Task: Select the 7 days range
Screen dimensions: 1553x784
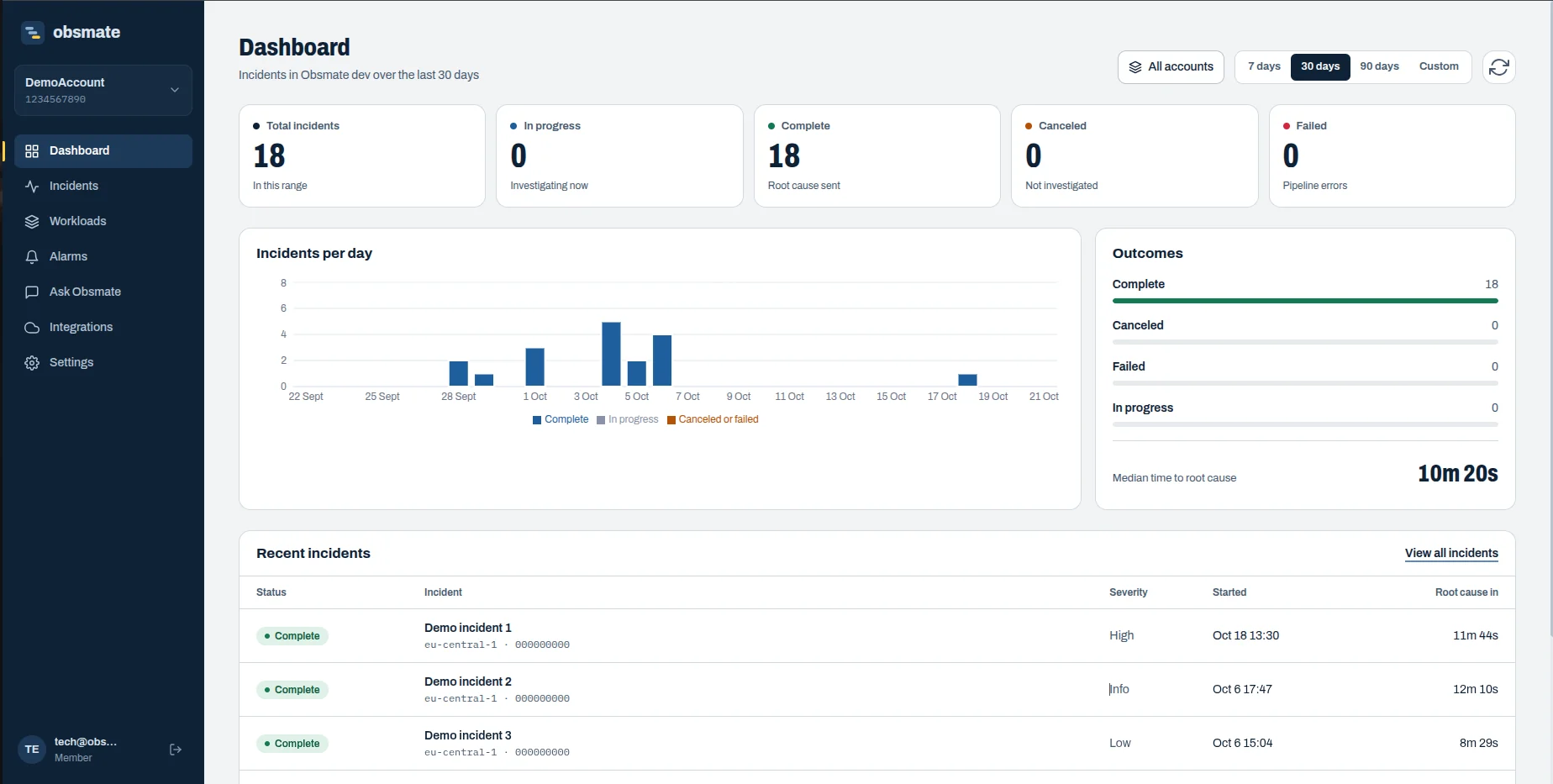Action: click(x=1264, y=66)
